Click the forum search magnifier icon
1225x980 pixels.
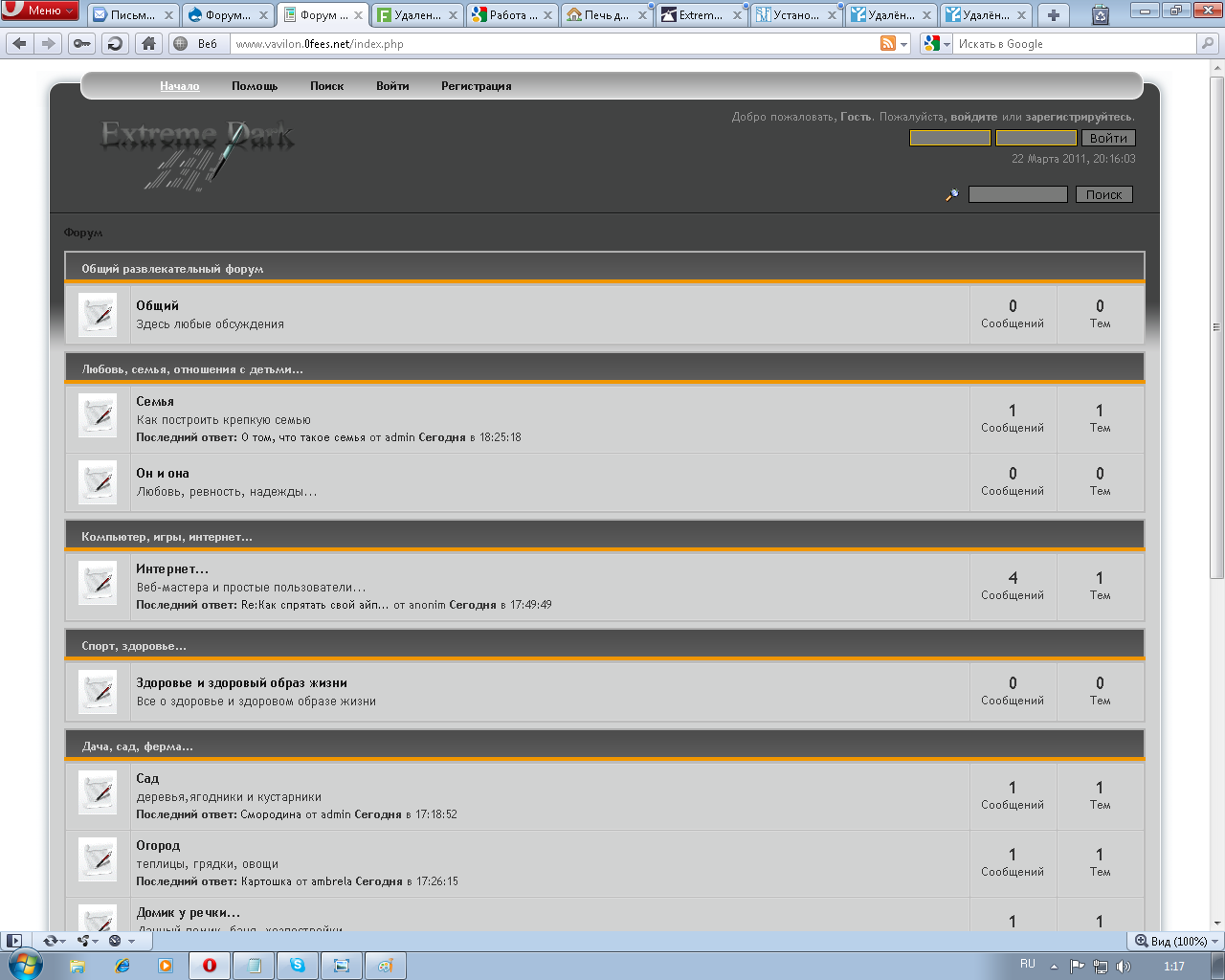coord(951,194)
